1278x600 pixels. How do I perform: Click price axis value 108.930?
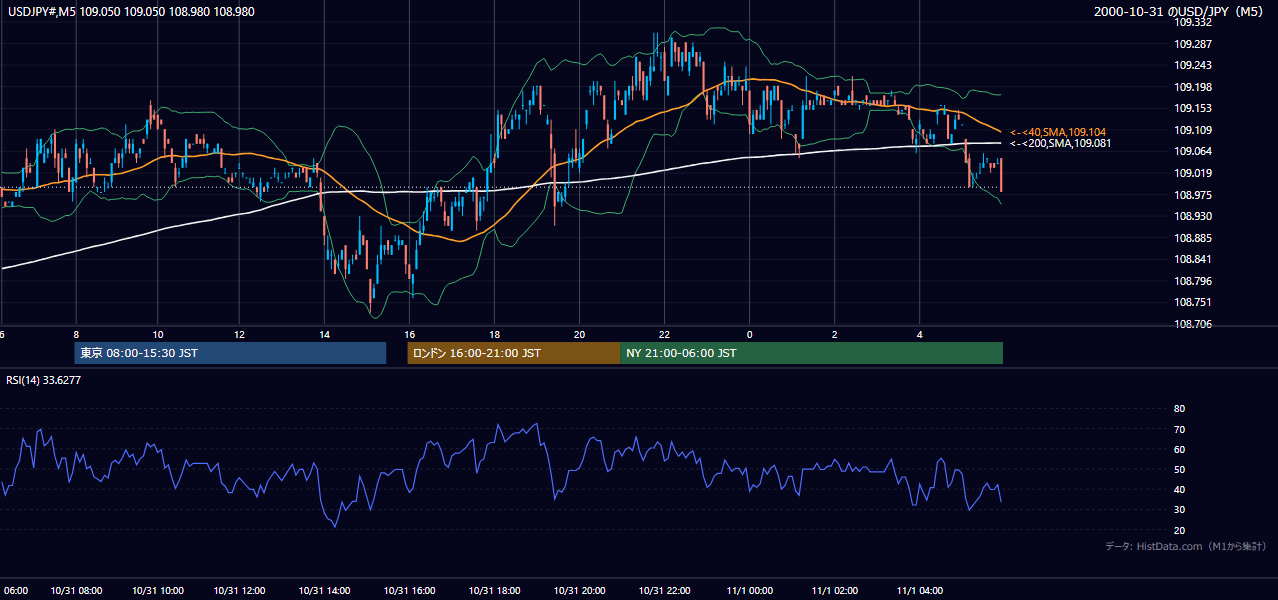point(1193,216)
